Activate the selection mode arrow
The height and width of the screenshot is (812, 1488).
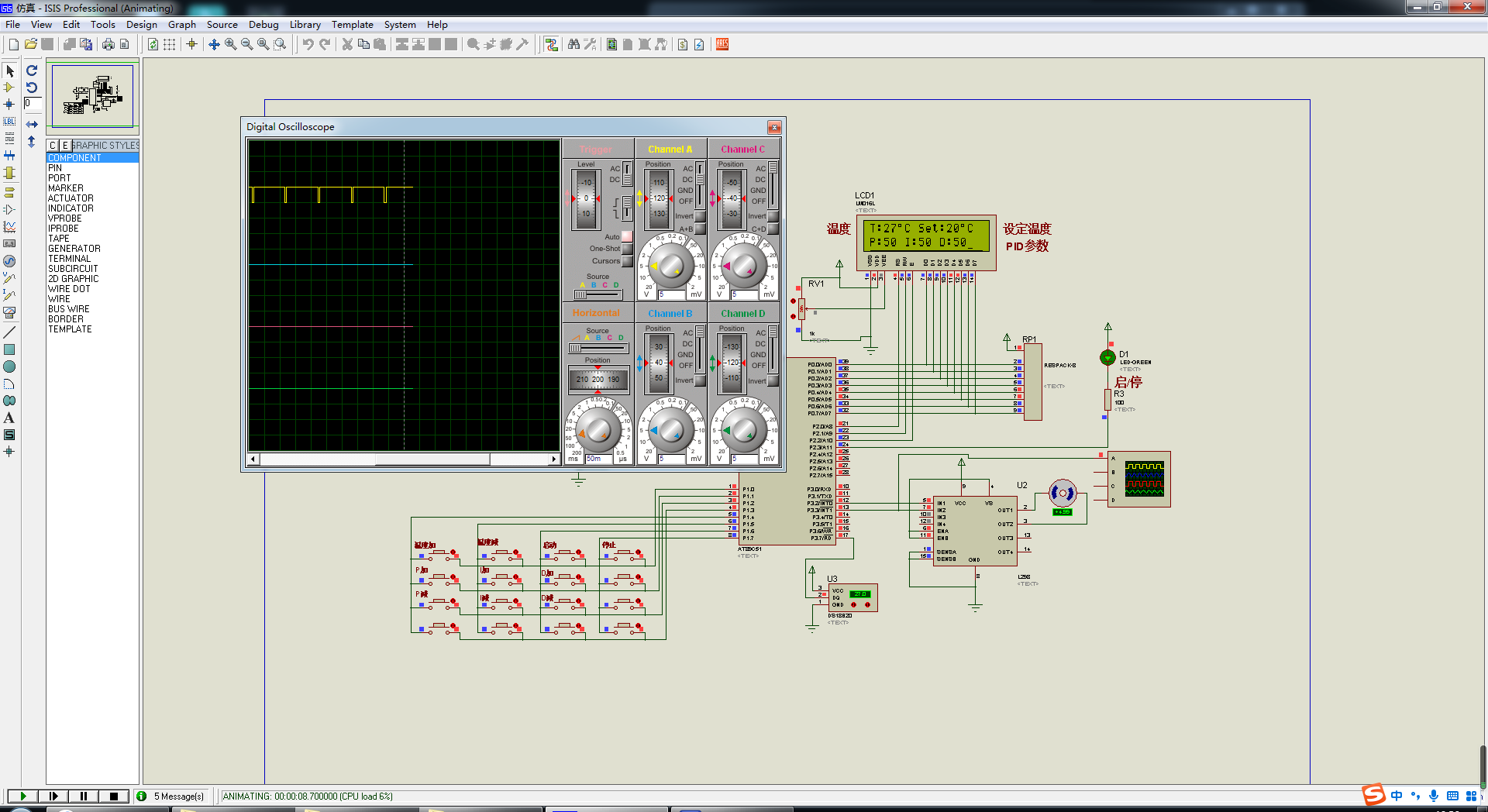[9, 71]
